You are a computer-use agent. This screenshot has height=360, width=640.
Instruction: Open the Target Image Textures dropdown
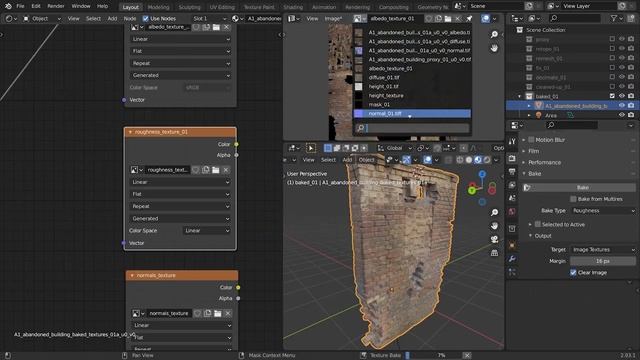point(603,249)
